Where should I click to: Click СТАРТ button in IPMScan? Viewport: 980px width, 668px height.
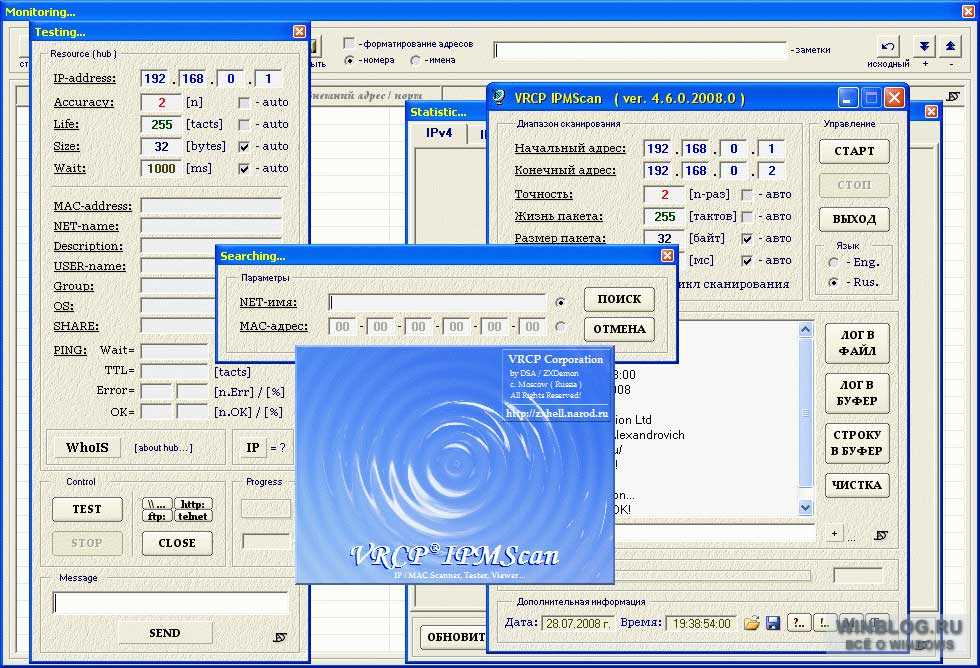854,151
